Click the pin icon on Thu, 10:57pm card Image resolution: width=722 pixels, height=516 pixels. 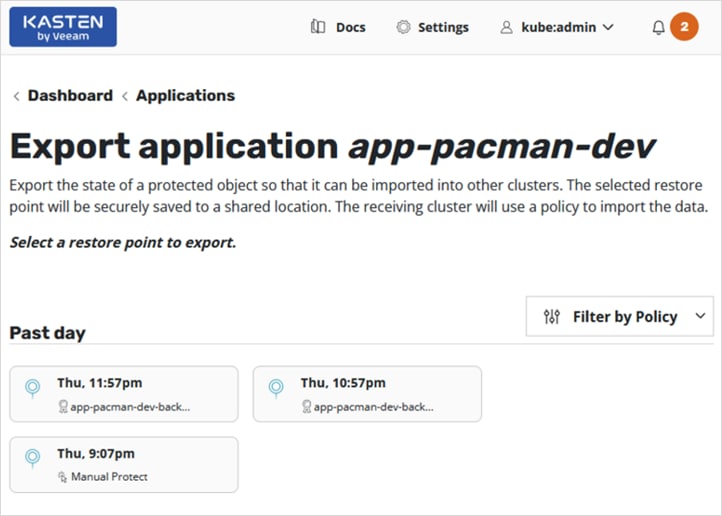click(276, 388)
